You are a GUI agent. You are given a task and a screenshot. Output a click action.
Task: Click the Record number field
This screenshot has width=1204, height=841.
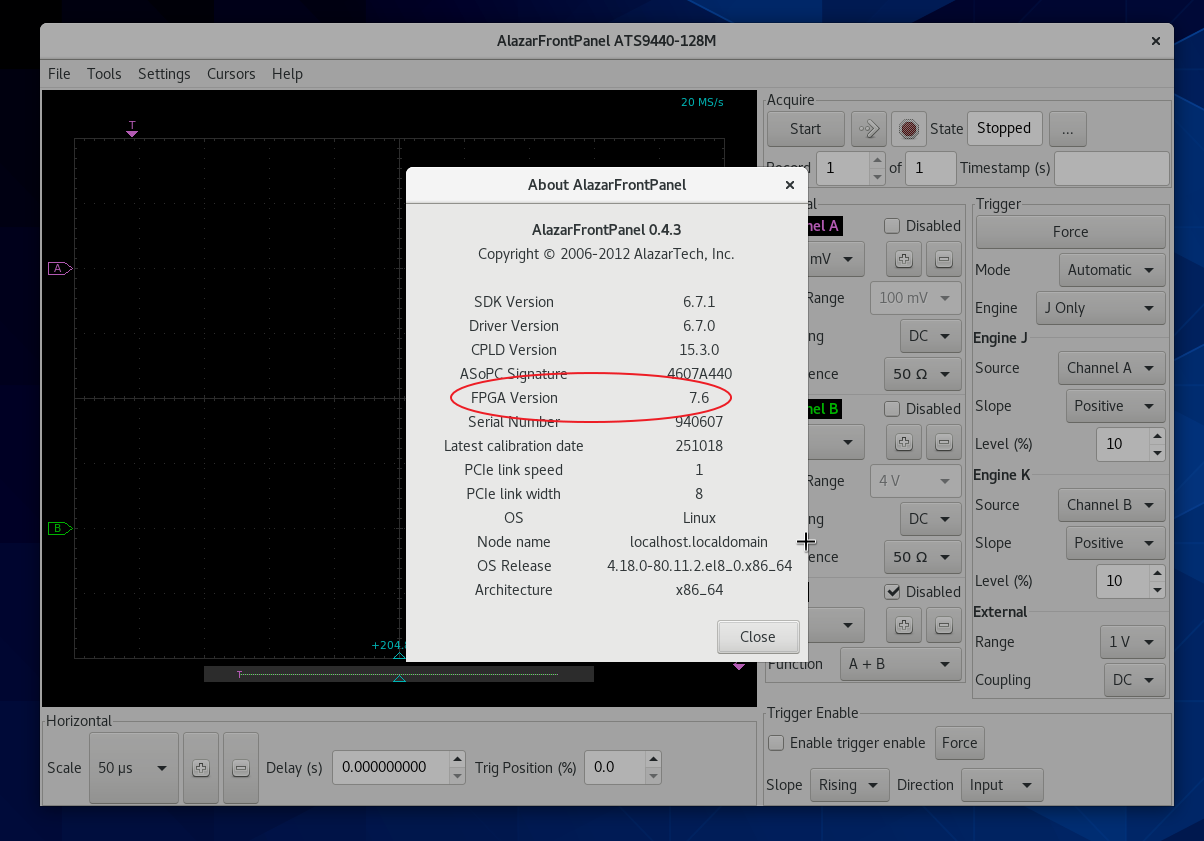pyautogui.click(x=843, y=168)
